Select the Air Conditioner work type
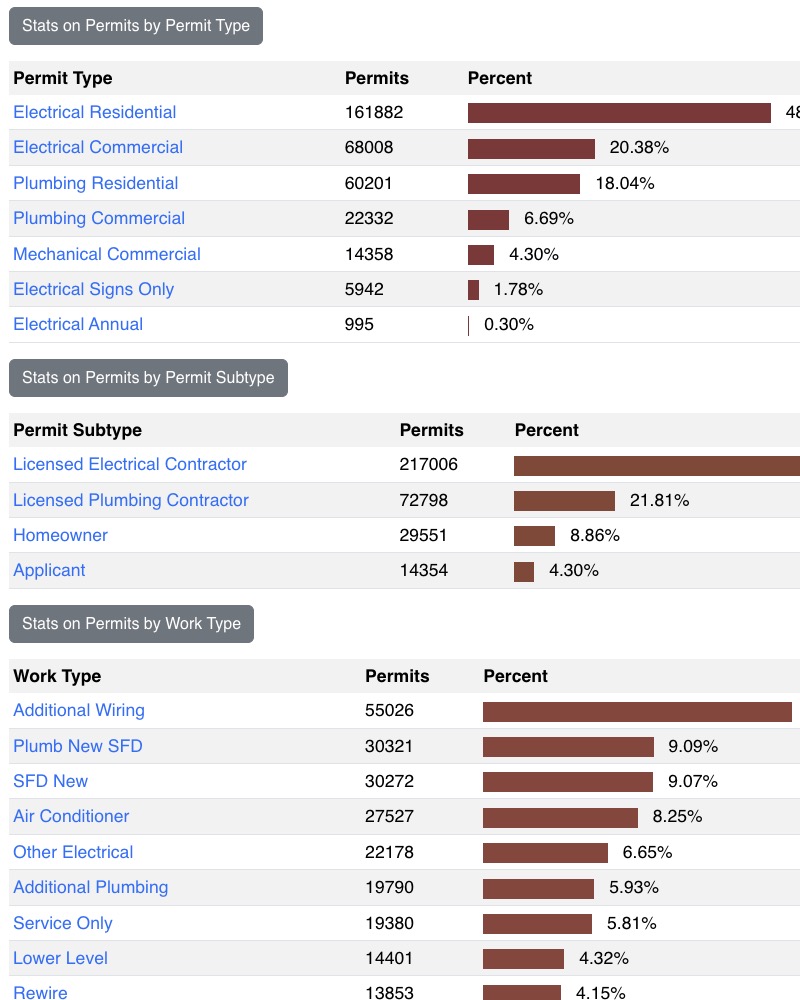The height and width of the screenshot is (1000, 800). pos(70,816)
